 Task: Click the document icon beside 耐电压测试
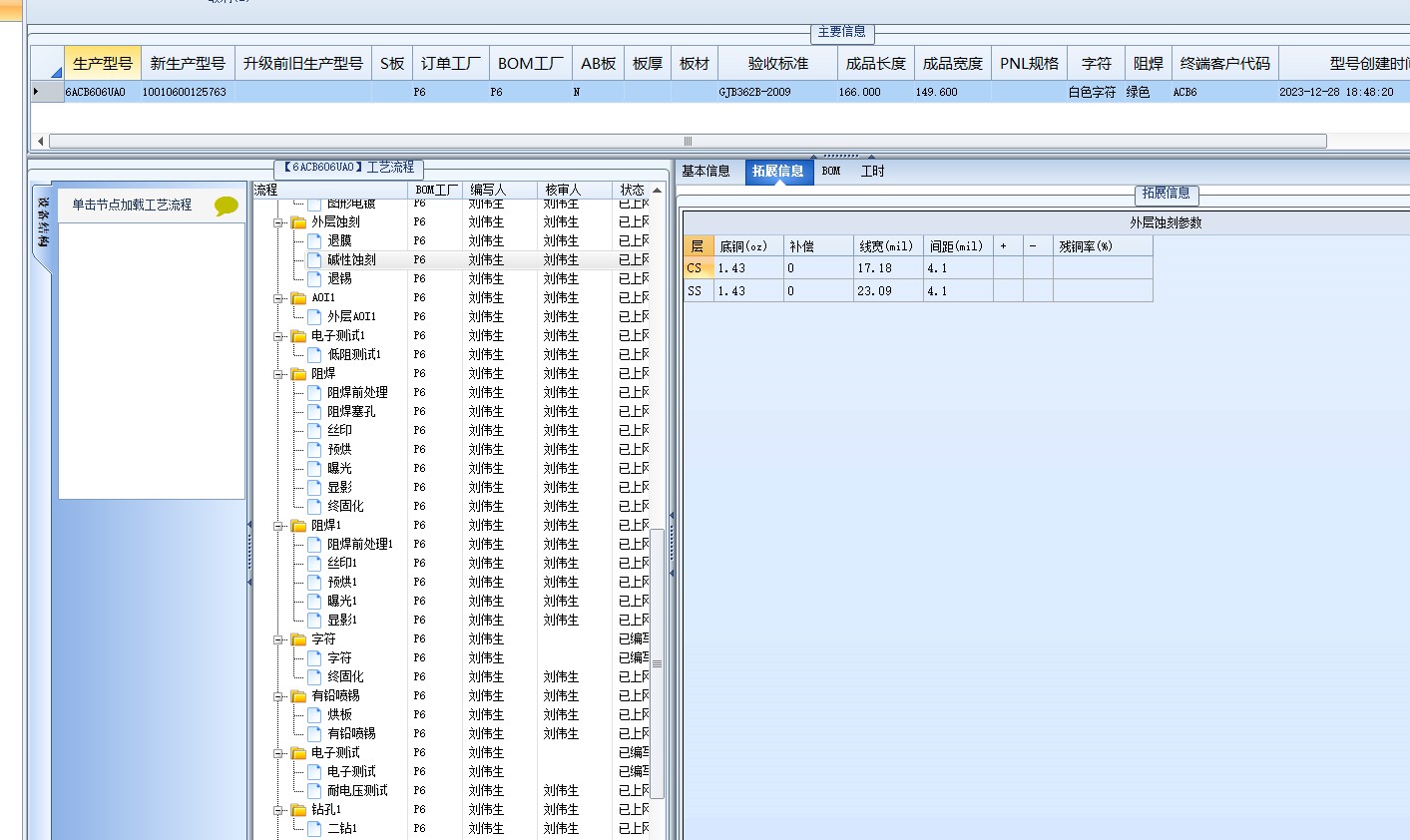click(x=314, y=790)
